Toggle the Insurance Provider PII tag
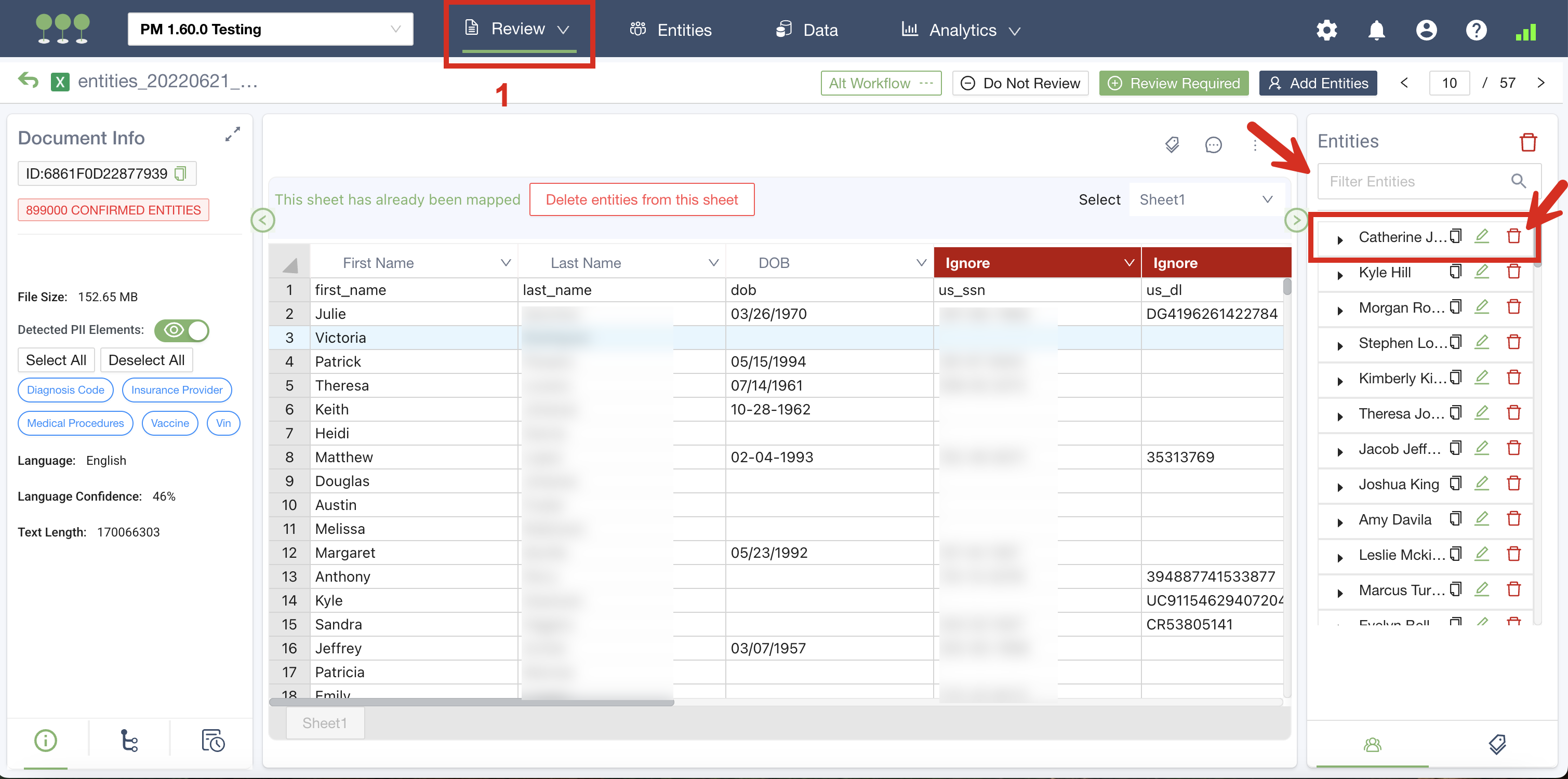This screenshot has height=779, width=1568. [x=177, y=390]
